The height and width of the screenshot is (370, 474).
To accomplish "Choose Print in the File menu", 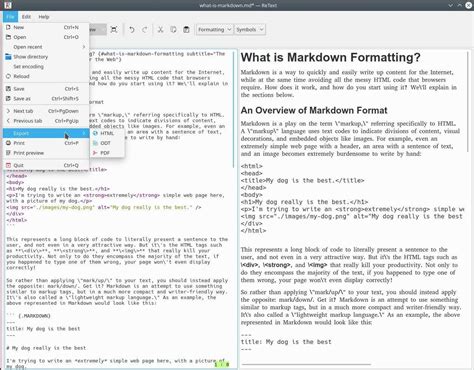I will tap(46, 143).
